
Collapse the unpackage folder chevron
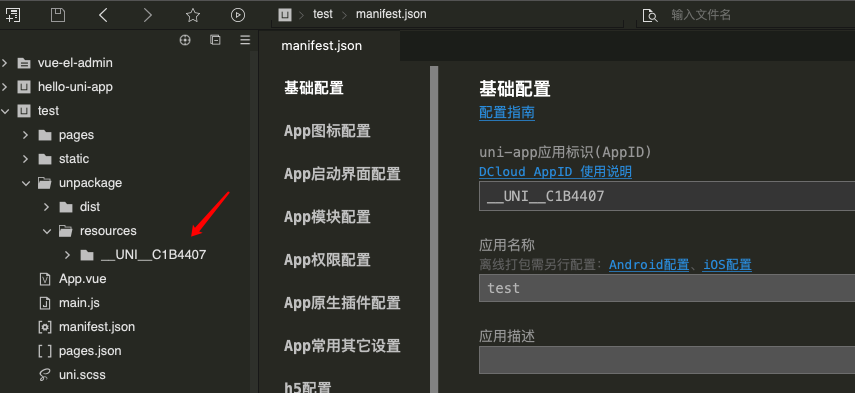click(x=26, y=183)
